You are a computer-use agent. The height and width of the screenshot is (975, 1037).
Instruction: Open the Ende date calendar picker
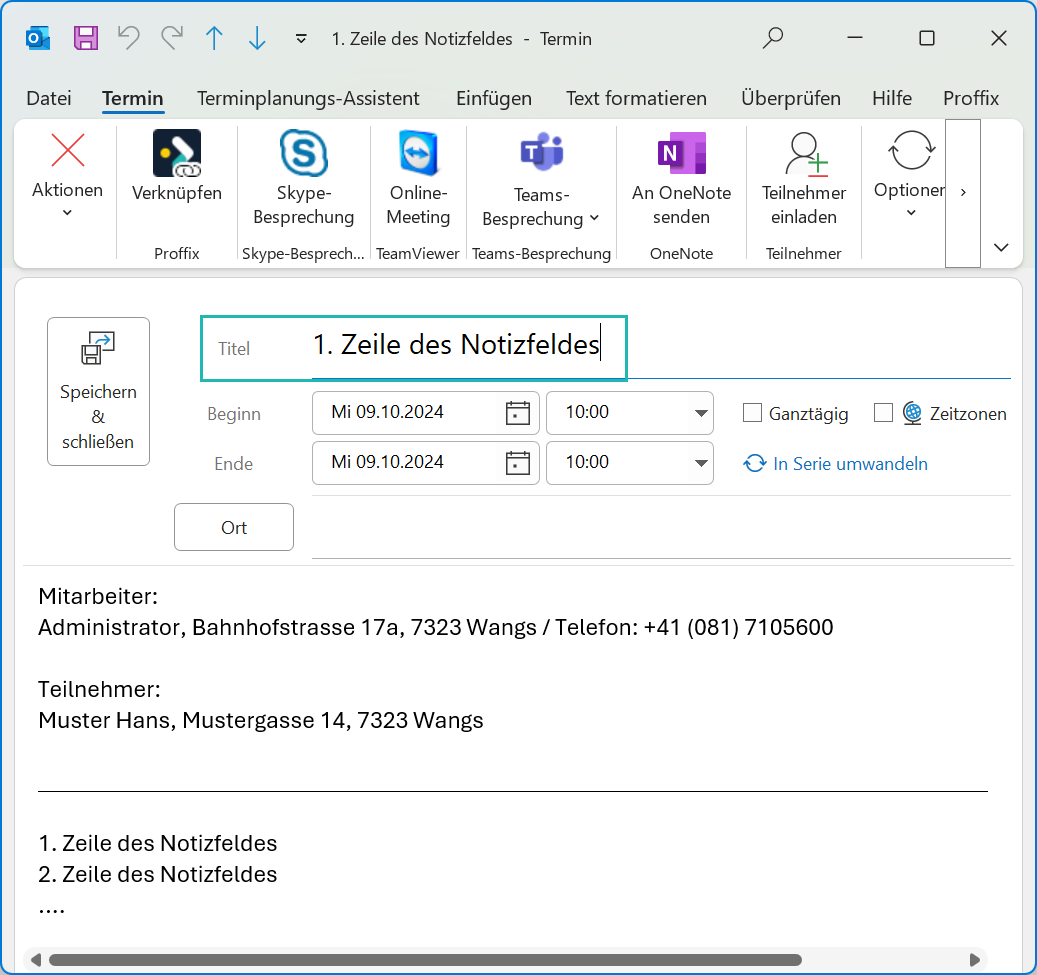[517, 463]
